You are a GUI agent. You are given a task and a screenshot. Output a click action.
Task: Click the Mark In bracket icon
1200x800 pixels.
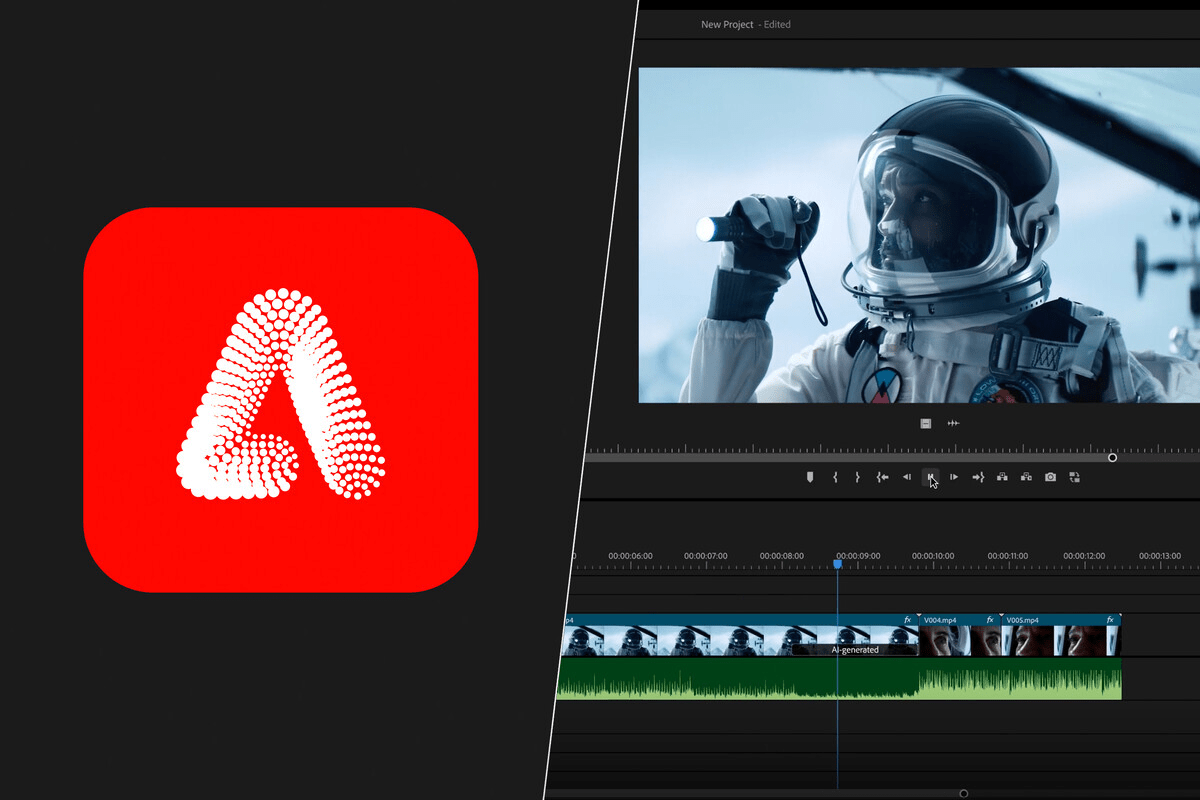click(835, 478)
